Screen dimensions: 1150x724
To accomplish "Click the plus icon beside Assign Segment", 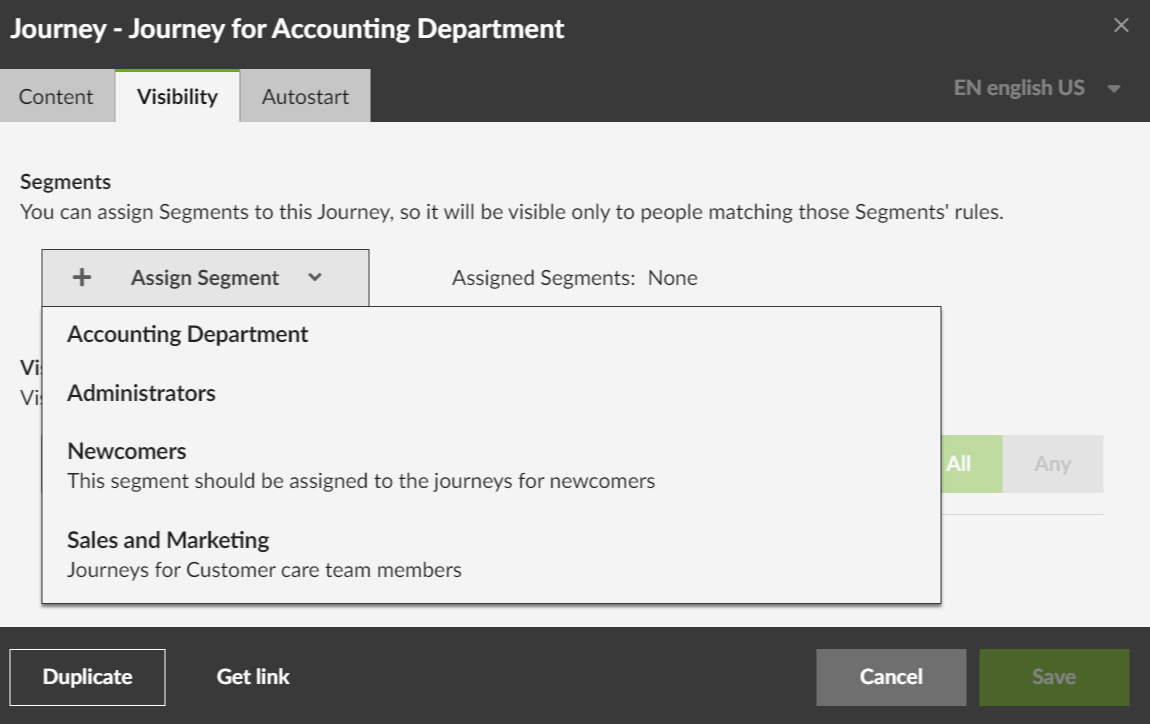I will [82, 278].
